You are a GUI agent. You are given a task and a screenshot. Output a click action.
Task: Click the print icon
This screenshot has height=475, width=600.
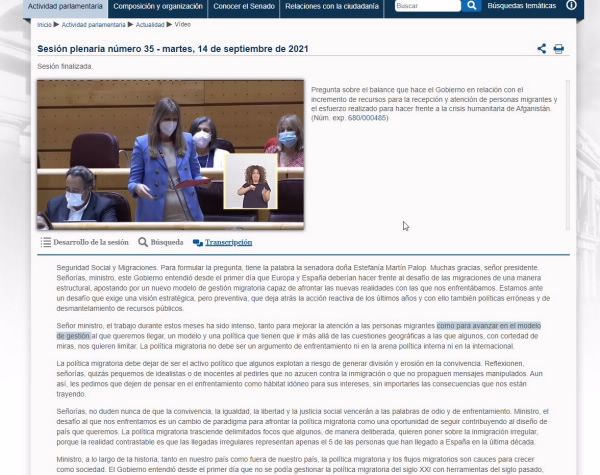pos(559,49)
